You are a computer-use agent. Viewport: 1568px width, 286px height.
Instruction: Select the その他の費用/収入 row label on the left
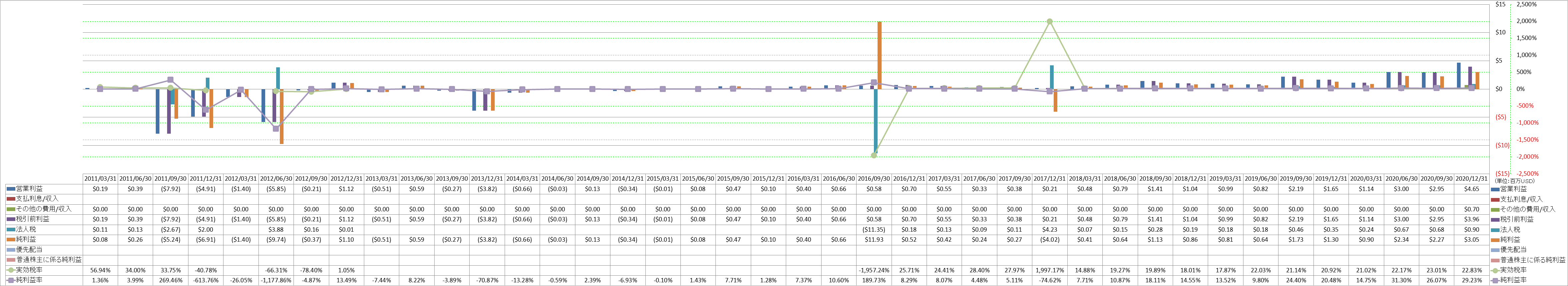(x=44, y=209)
